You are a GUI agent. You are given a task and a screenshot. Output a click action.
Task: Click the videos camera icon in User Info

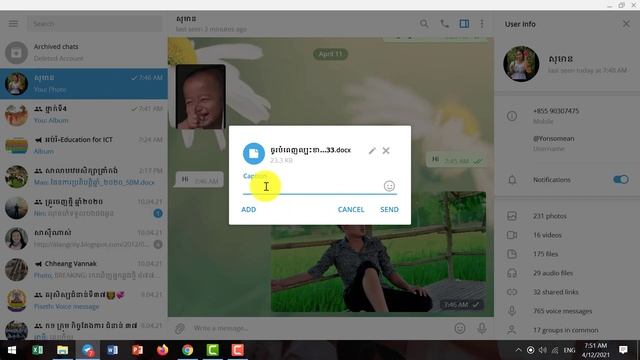(512, 235)
